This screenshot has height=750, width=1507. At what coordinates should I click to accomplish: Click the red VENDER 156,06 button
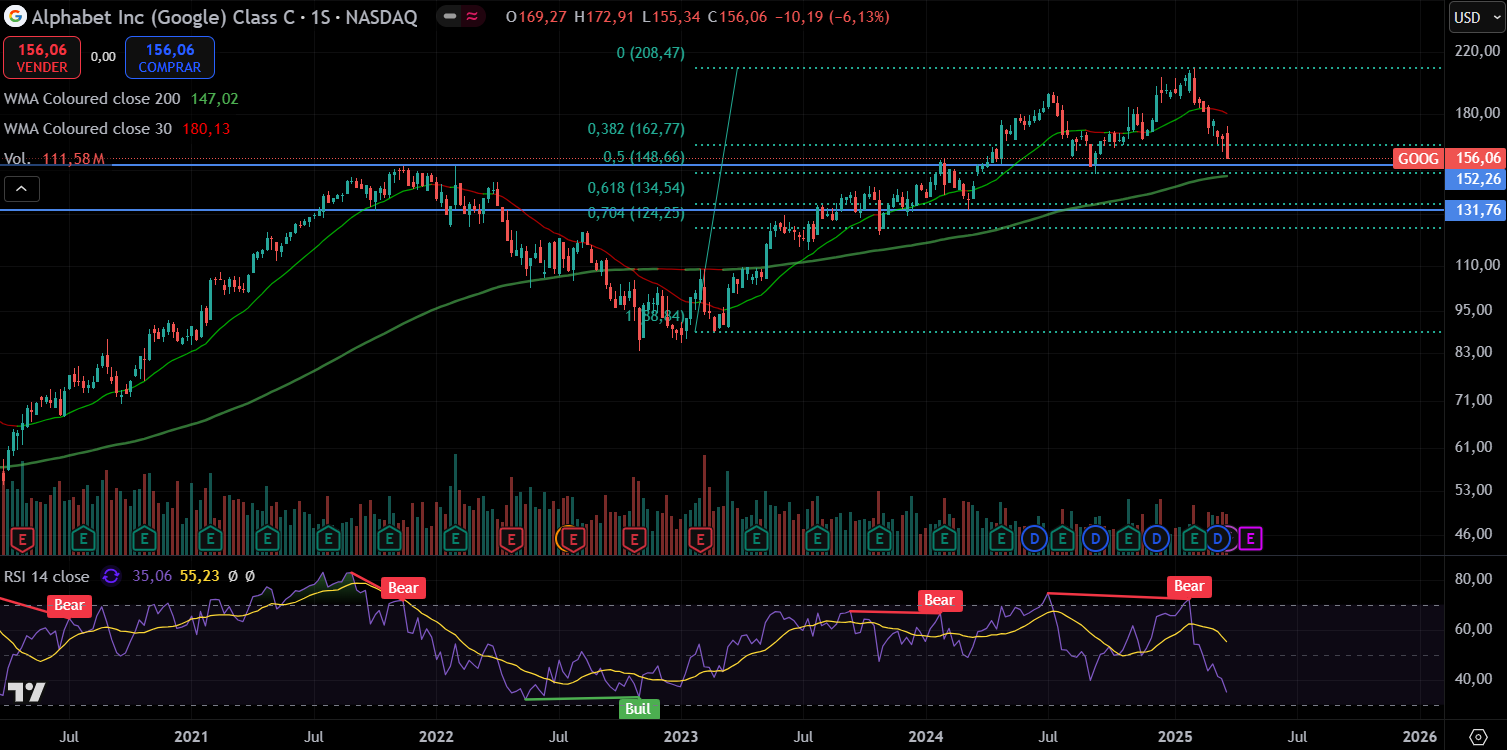click(x=42, y=58)
